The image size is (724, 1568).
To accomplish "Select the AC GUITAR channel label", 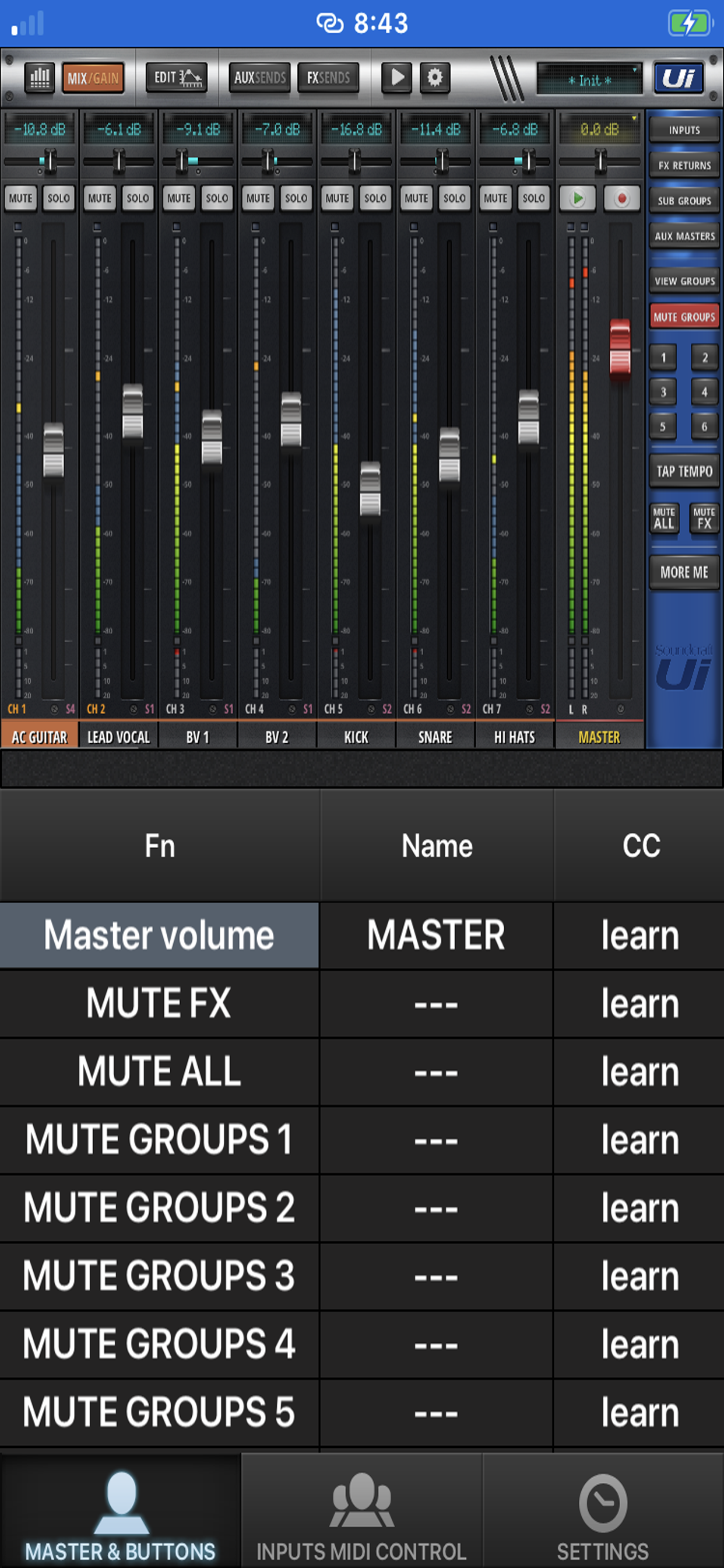I will (x=40, y=737).
